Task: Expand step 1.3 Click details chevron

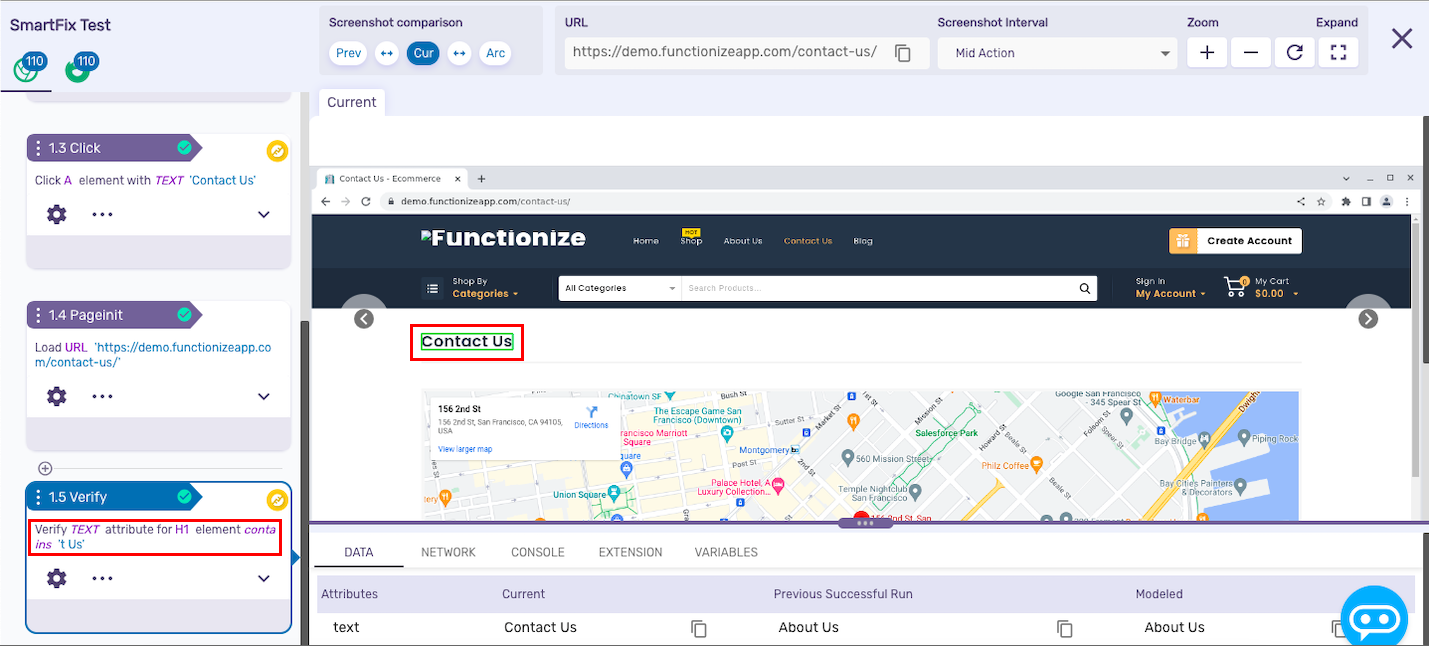Action: pos(264,214)
